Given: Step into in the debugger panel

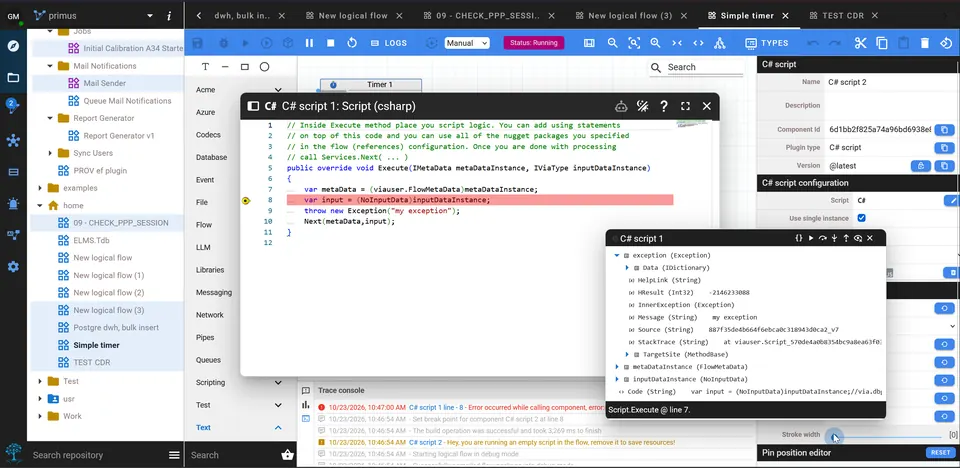Looking at the screenshot, I should (x=834, y=238).
